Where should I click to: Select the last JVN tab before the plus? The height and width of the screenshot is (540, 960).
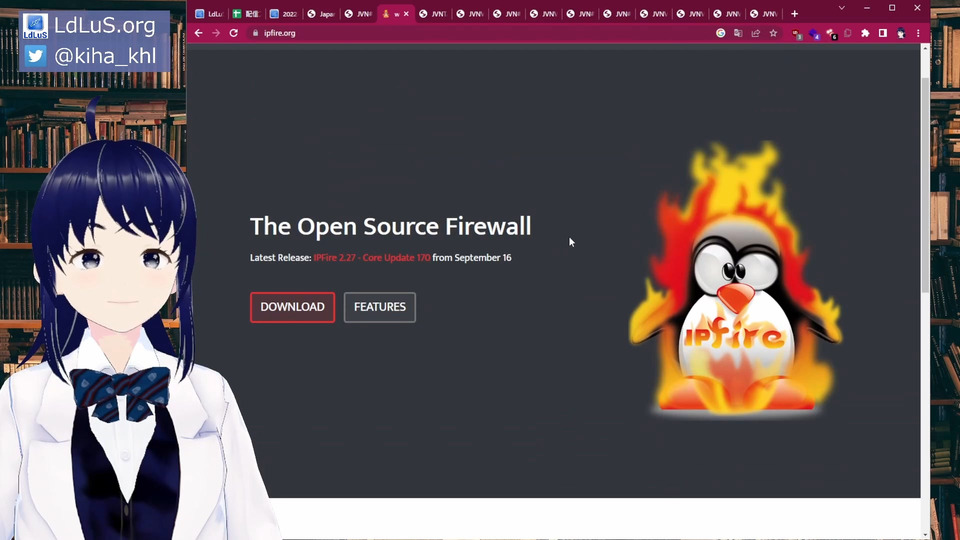tap(763, 13)
